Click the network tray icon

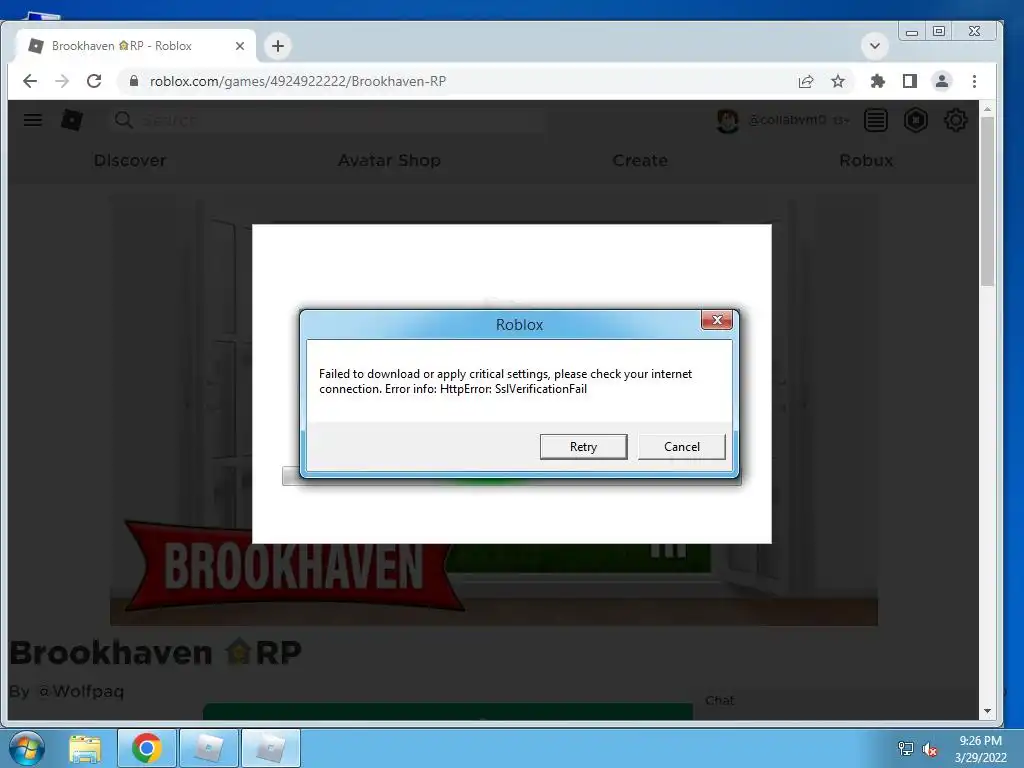point(906,749)
